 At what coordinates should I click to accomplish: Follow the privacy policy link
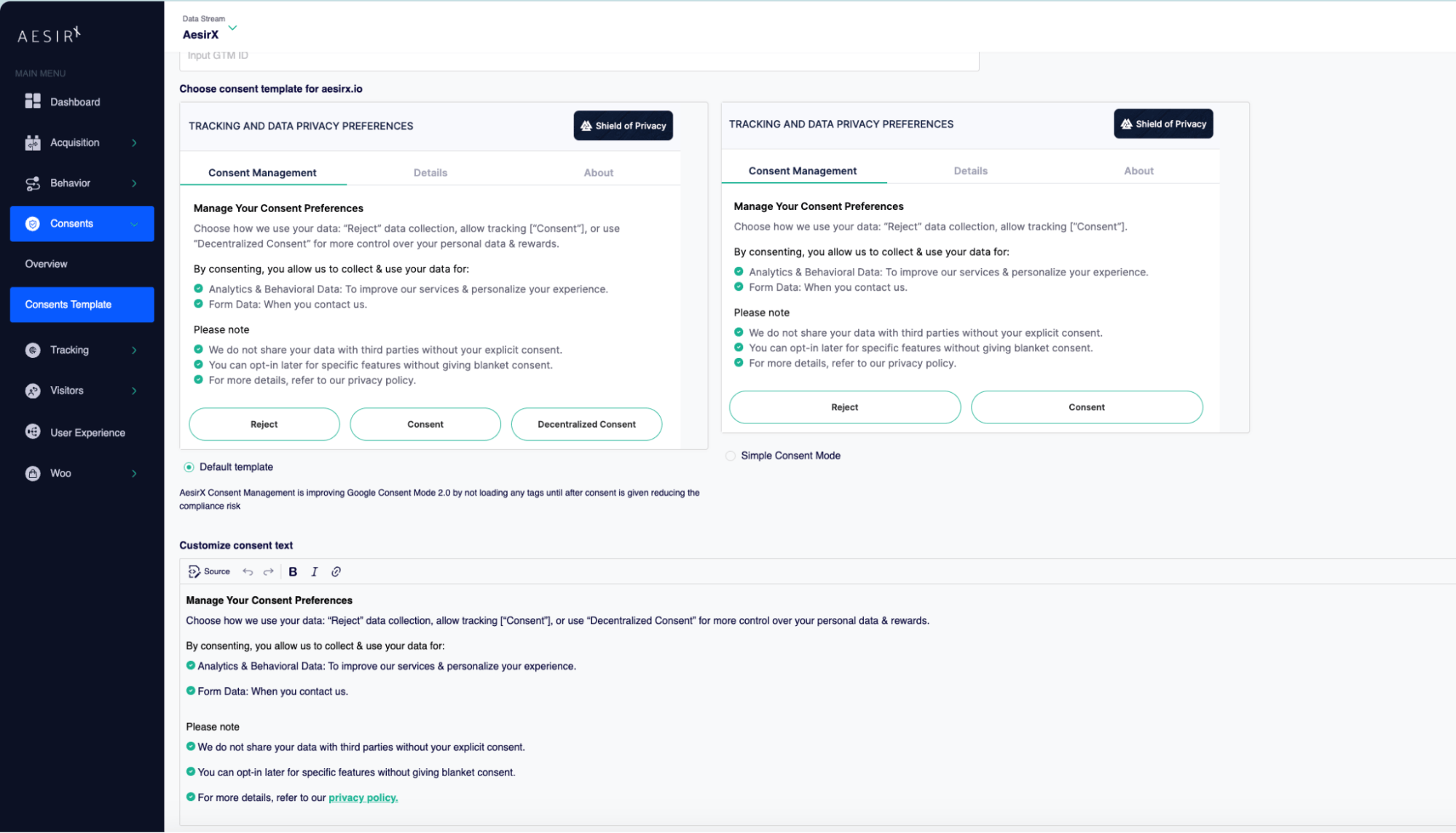363,798
